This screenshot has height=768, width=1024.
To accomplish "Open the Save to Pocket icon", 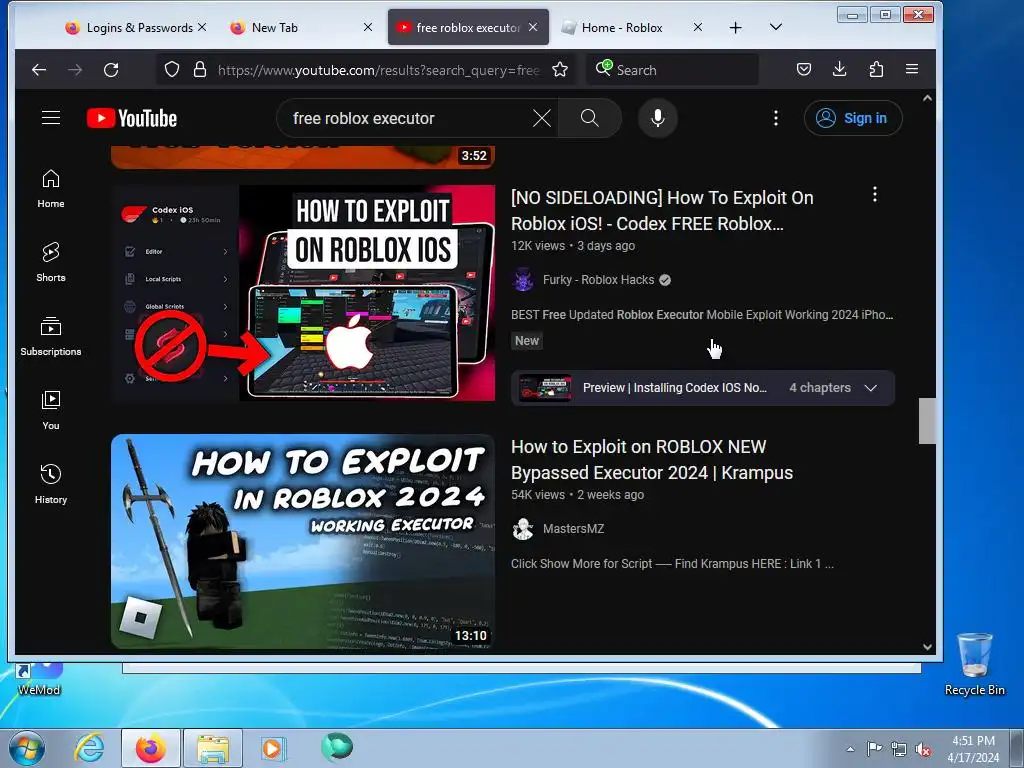I will [x=804, y=69].
